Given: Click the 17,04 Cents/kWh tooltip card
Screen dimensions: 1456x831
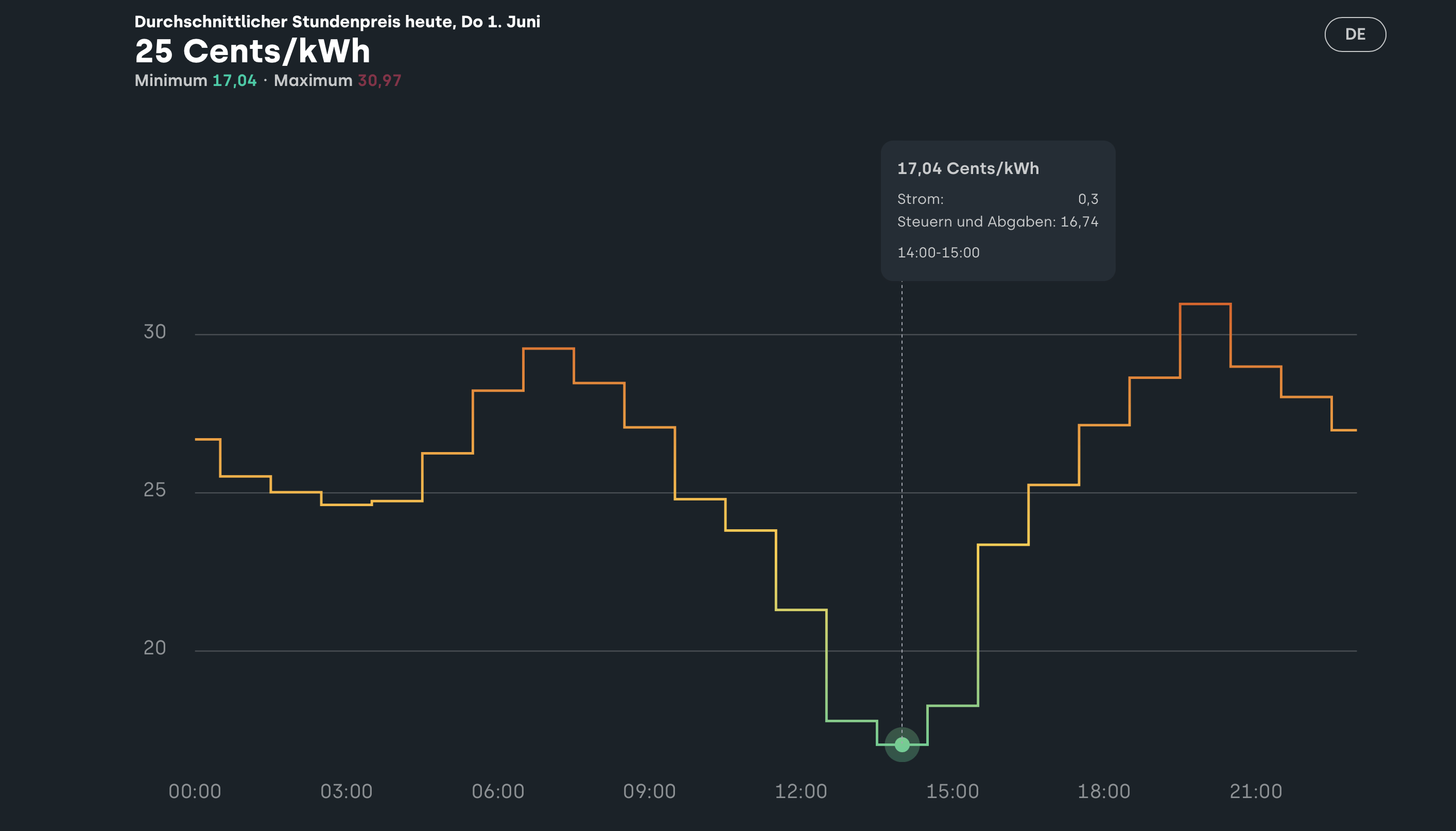Looking at the screenshot, I should [x=997, y=210].
